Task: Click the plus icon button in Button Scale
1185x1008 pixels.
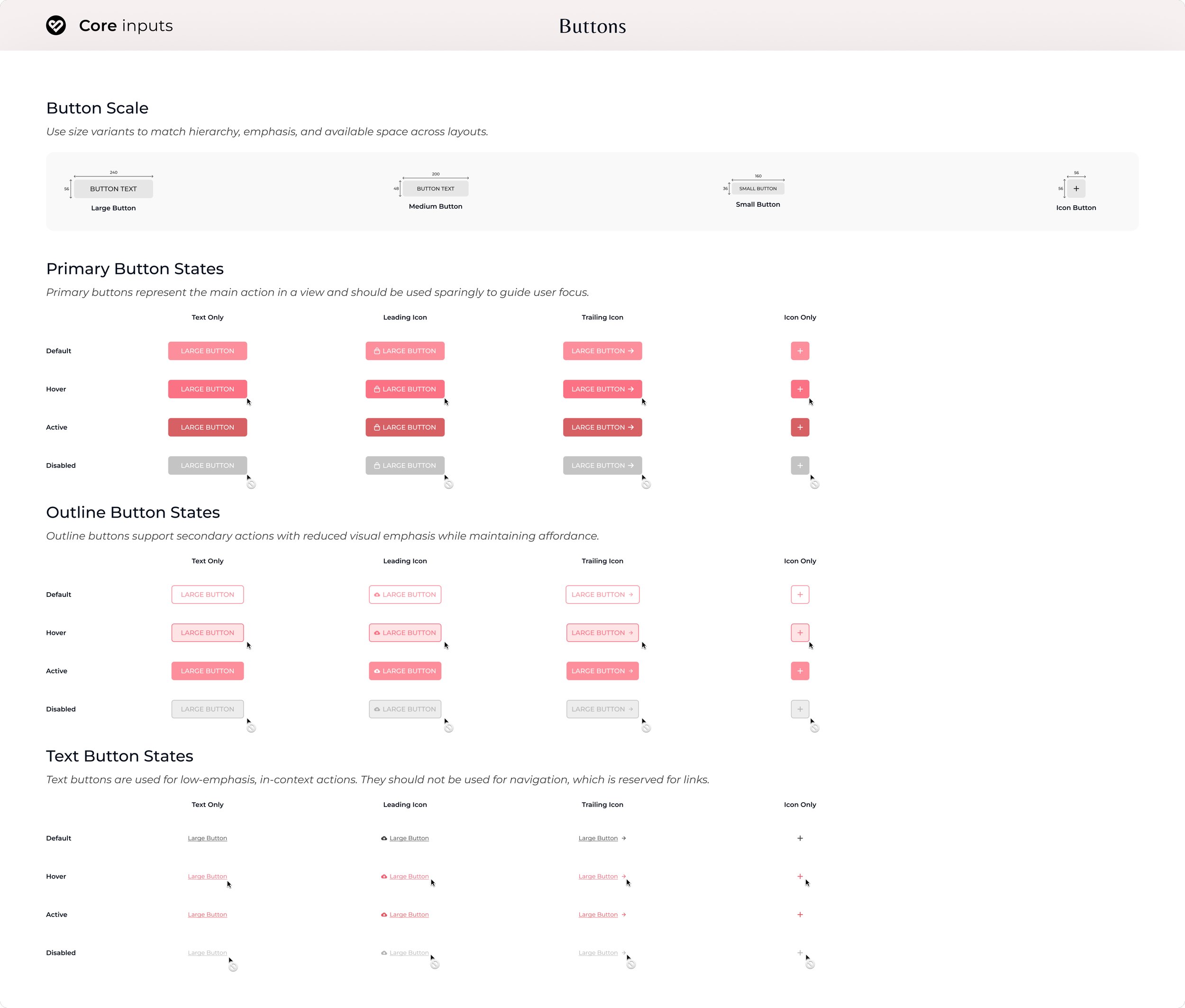Action: click(x=1076, y=189)
